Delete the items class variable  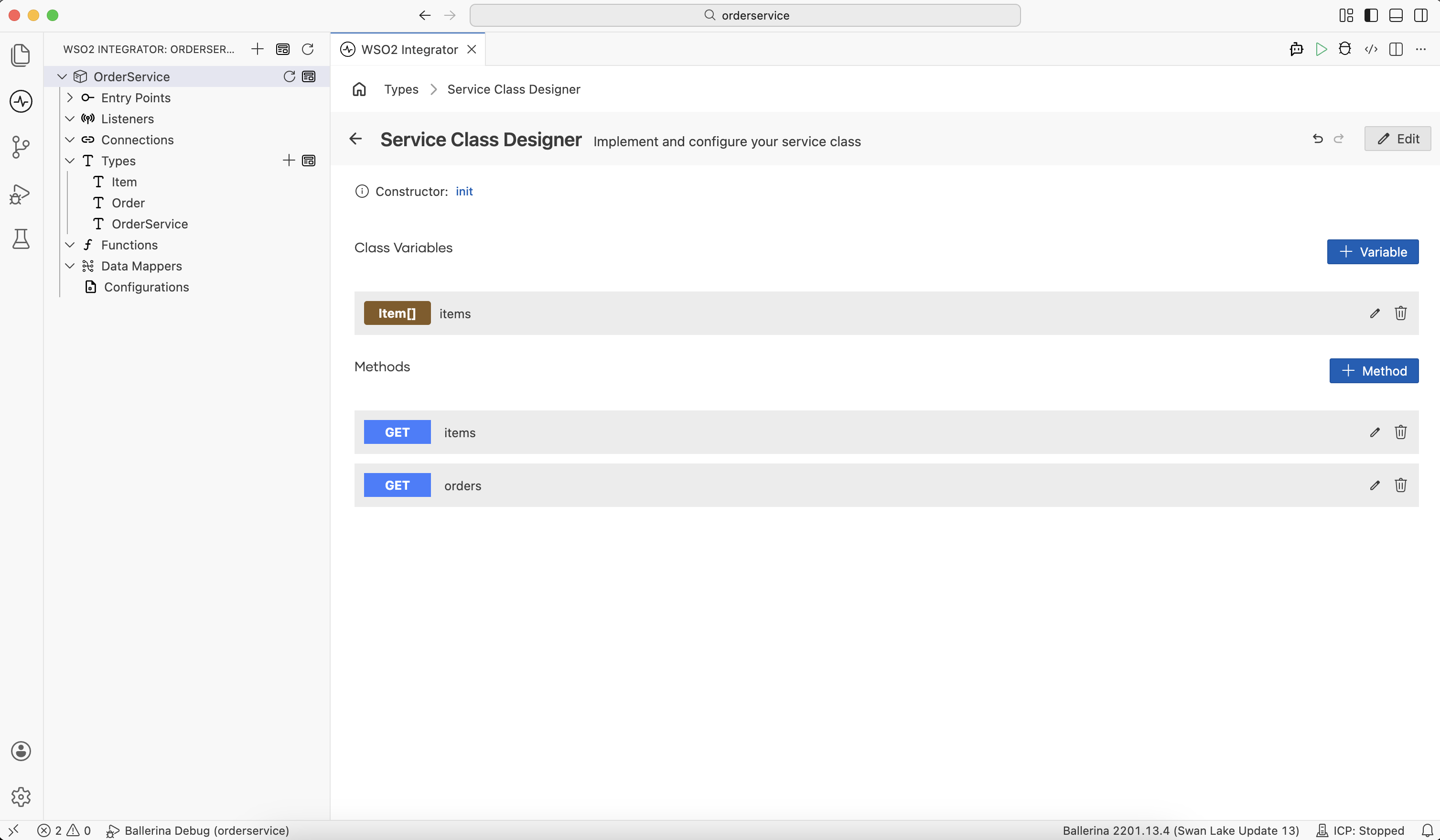click(1400, 313)
